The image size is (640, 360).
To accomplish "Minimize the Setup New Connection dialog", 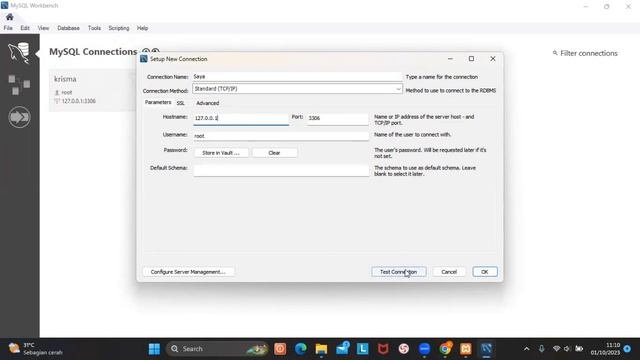I will (x=450, y=59).
